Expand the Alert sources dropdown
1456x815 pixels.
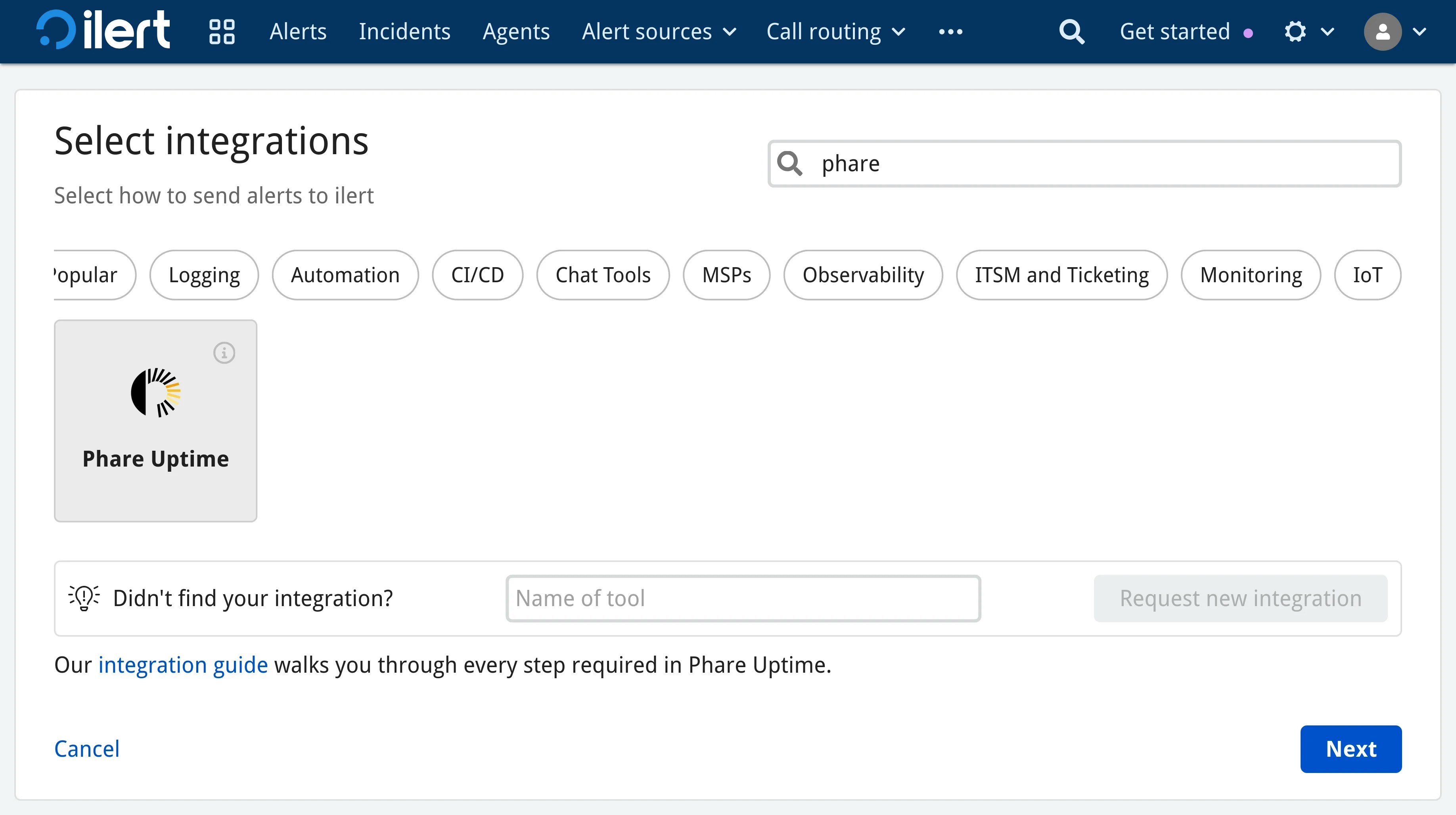click(659, 32)
